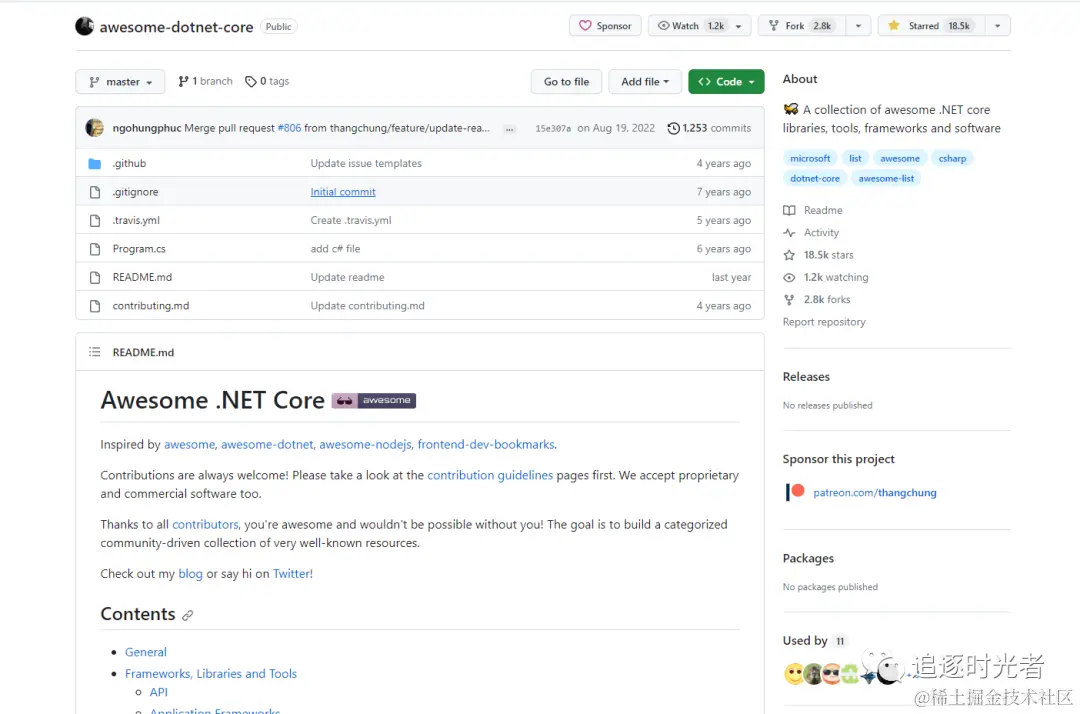View 2.8k forks link
Image resolution: width=1080 pixels, height=714 pixels.
pyautogui.click(x=817, y=300)
